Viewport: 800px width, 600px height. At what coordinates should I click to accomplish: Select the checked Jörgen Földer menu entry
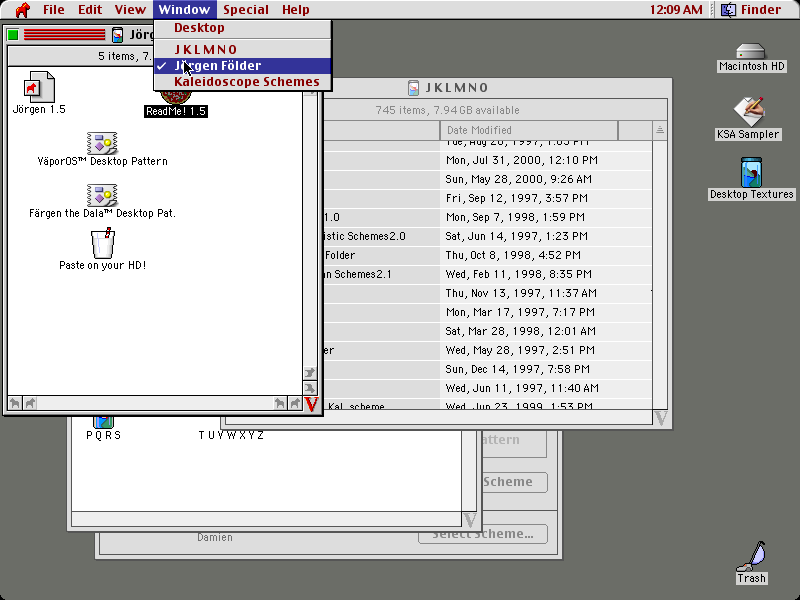(242, 66)
